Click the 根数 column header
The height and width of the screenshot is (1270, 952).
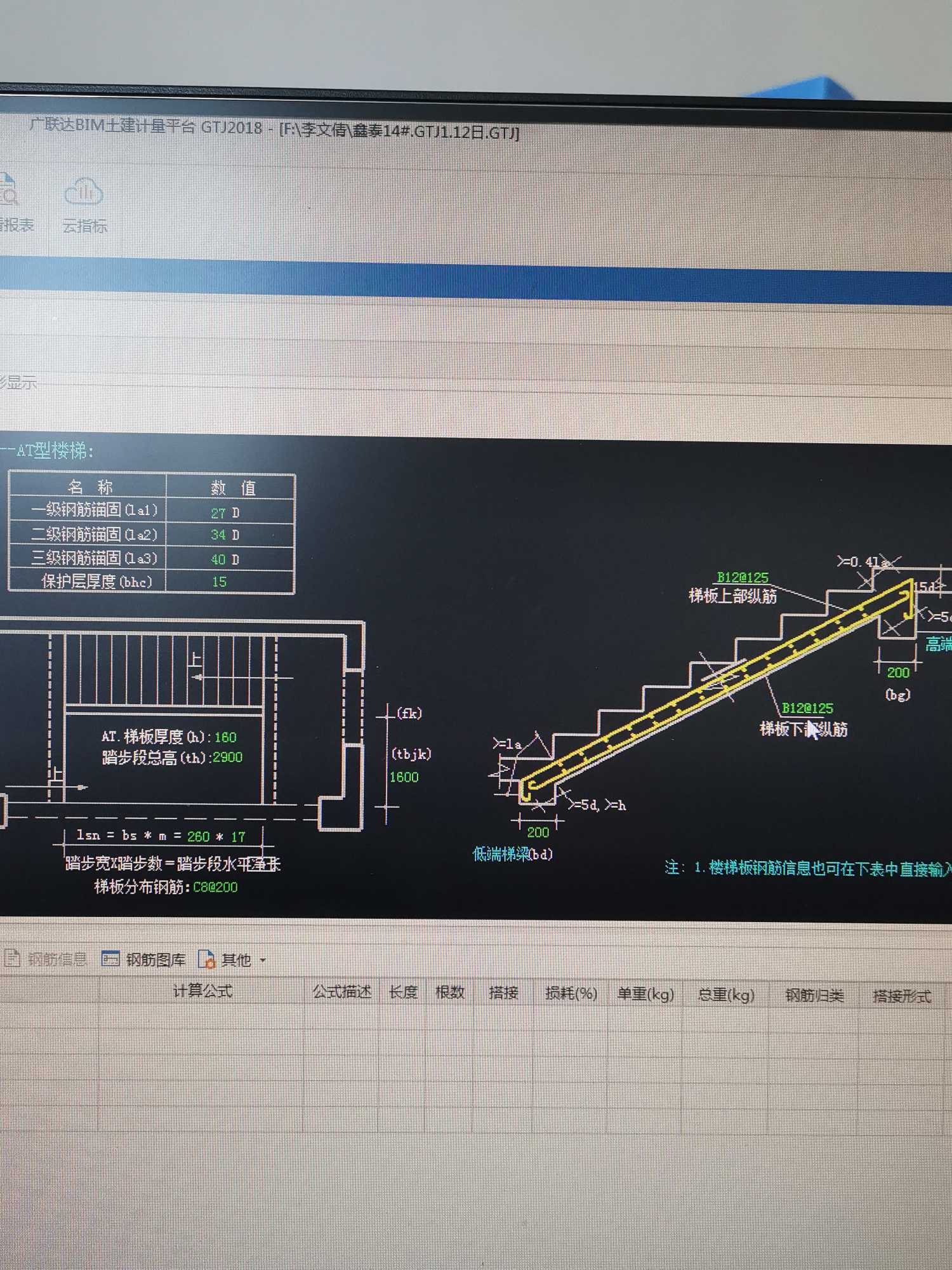click(x=450, y=993)
